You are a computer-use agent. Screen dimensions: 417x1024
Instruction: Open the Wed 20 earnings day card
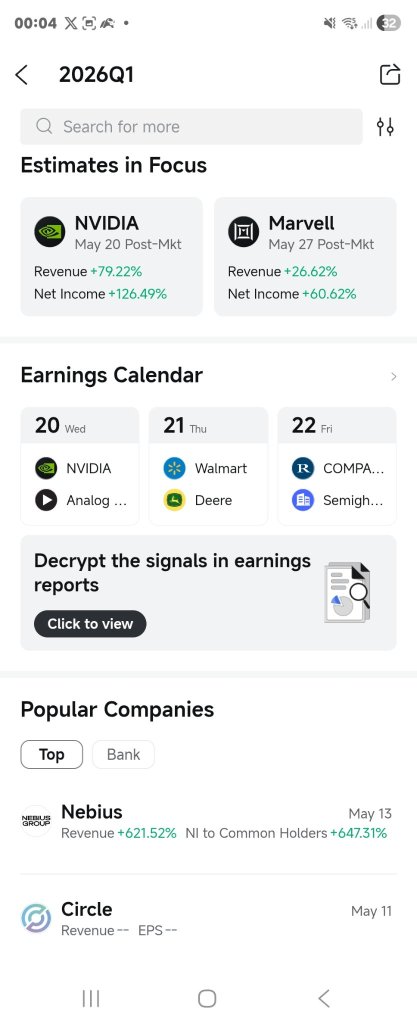tap(80, 466)
